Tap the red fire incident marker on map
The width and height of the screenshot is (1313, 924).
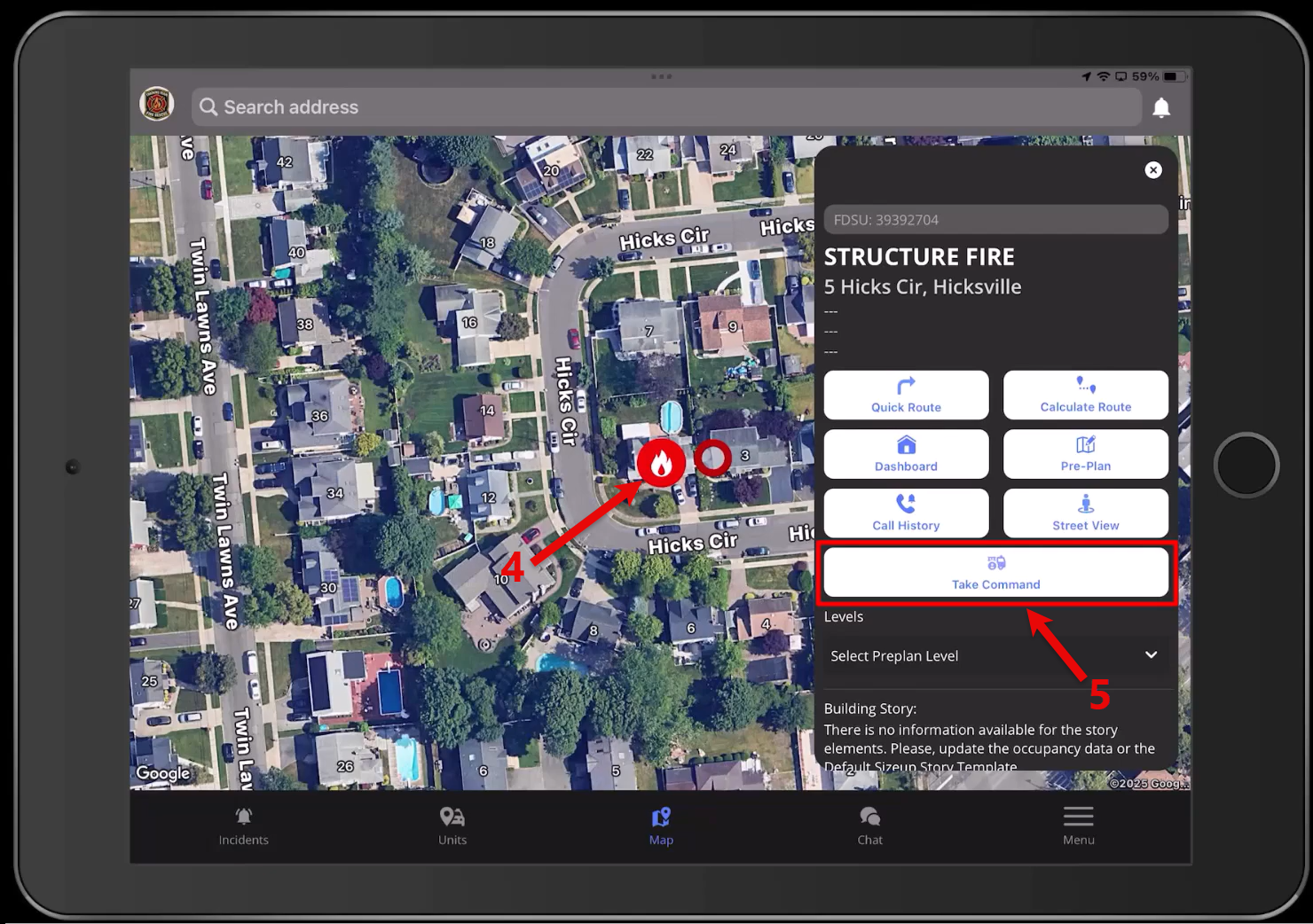pos(661,463)
